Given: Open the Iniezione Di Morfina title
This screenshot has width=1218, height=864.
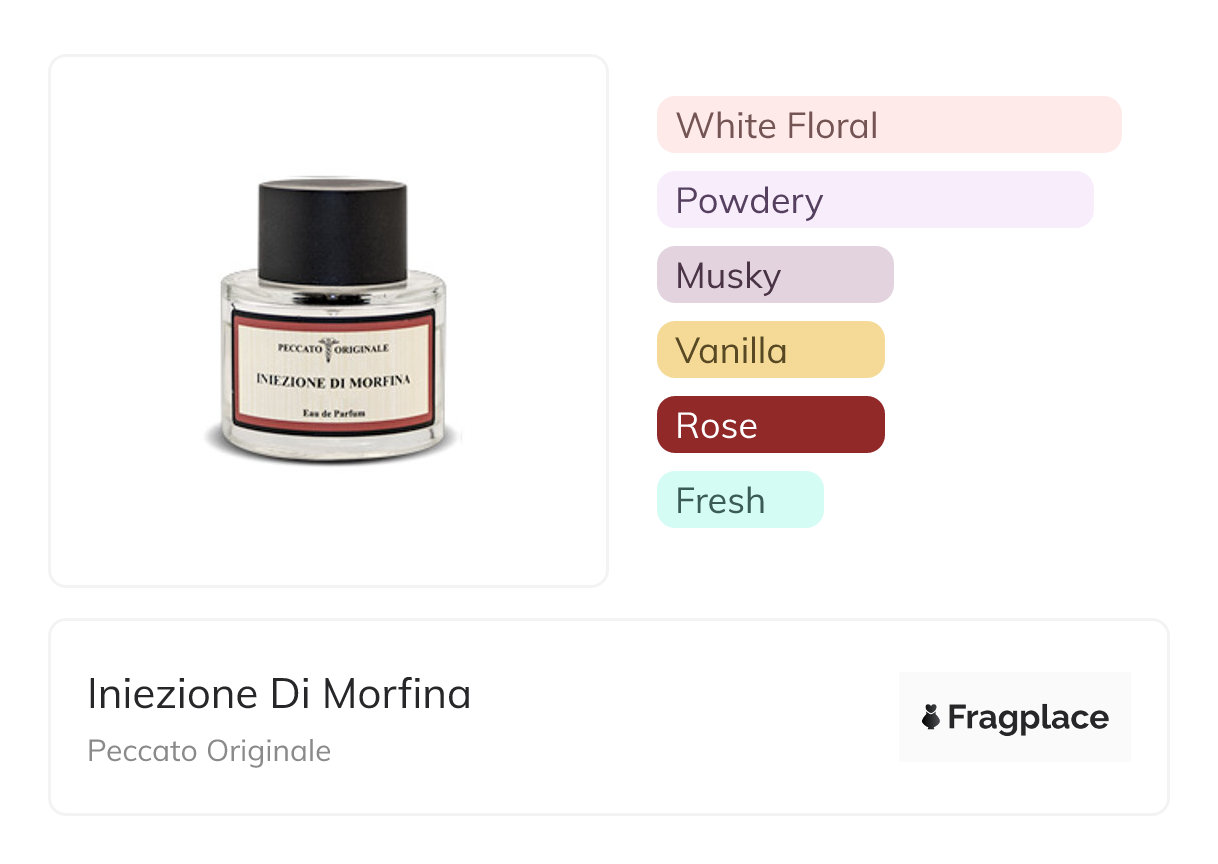Looking at the screenshot, I should (279, 694).
